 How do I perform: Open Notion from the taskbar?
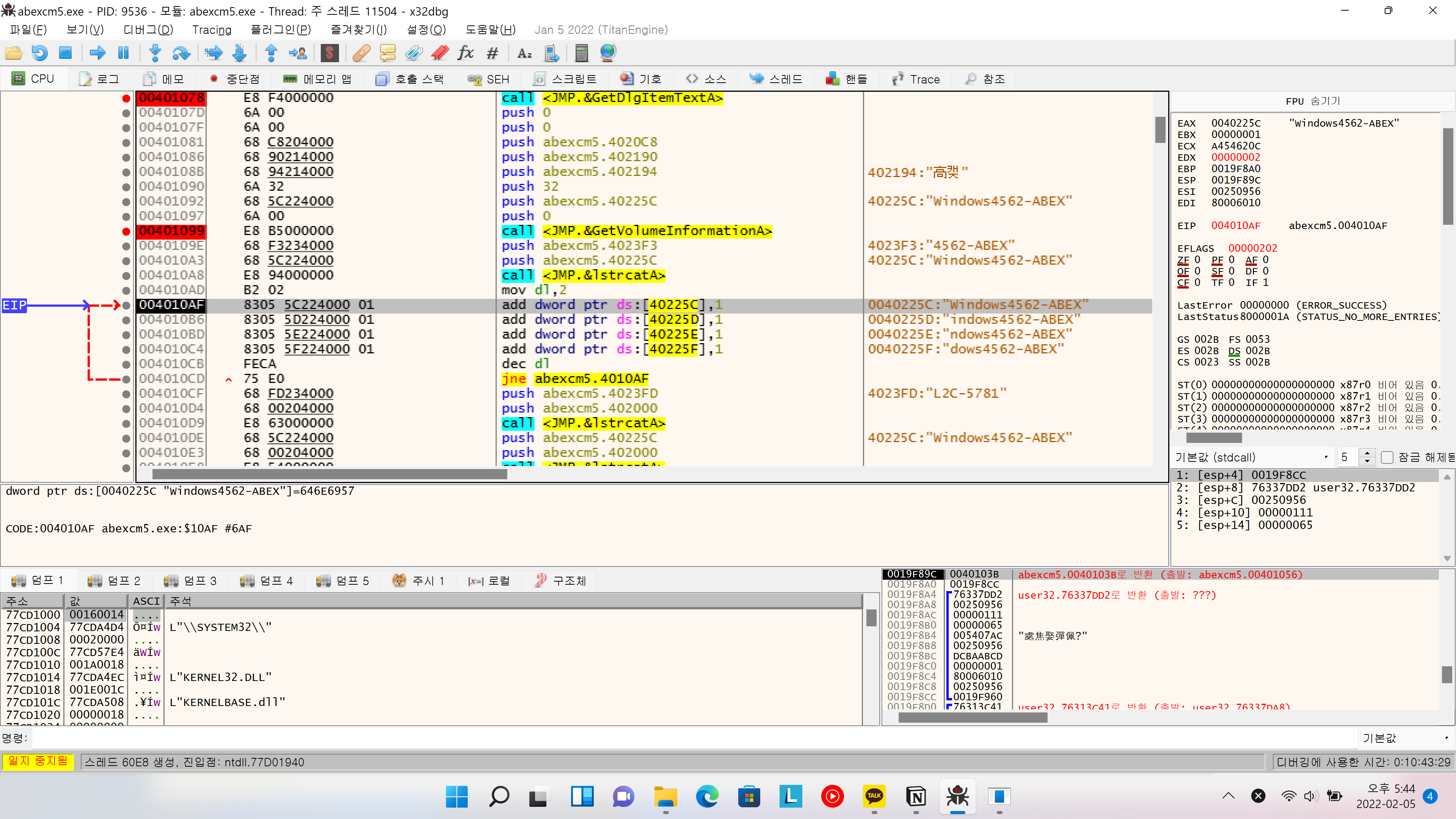click(x=916, y=796)
